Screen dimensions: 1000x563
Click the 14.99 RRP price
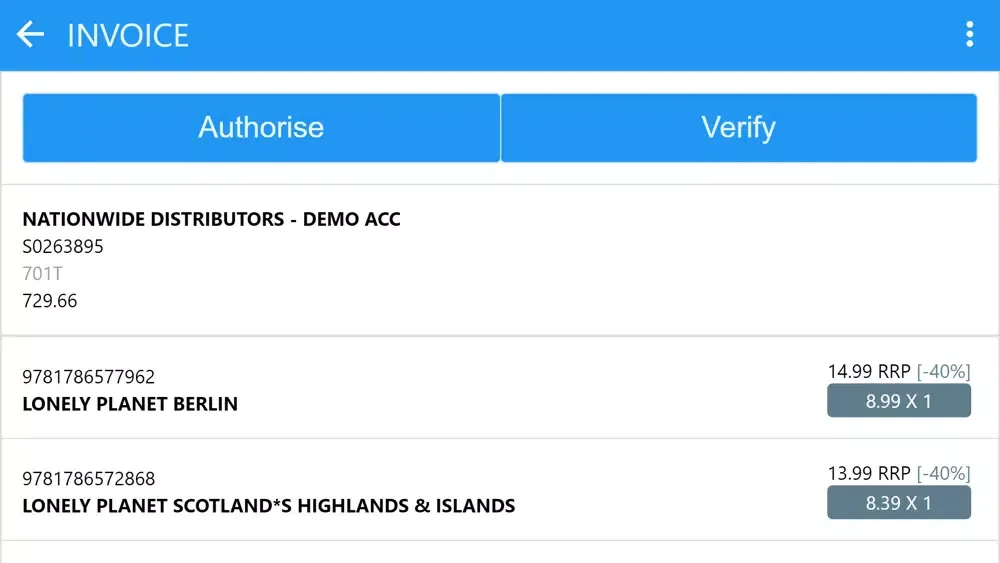(x=869, y=372)
